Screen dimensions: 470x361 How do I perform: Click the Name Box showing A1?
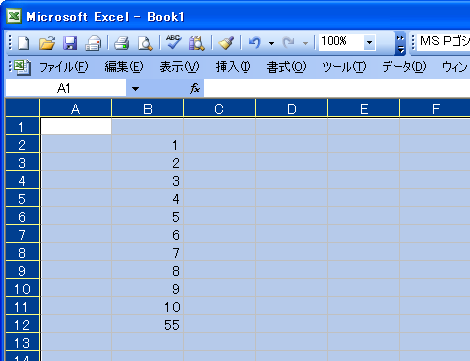click(66, 88)
